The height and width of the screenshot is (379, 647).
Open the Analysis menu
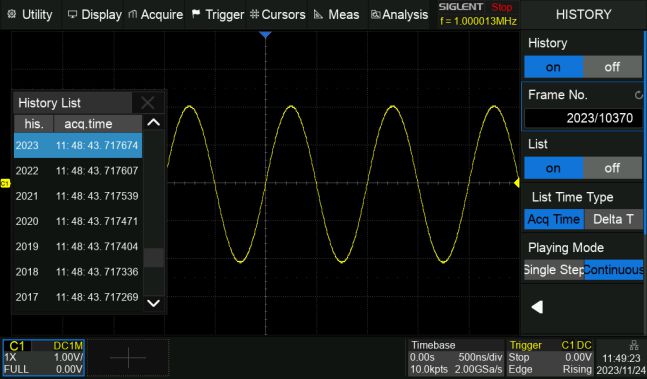tap(399, 14)
